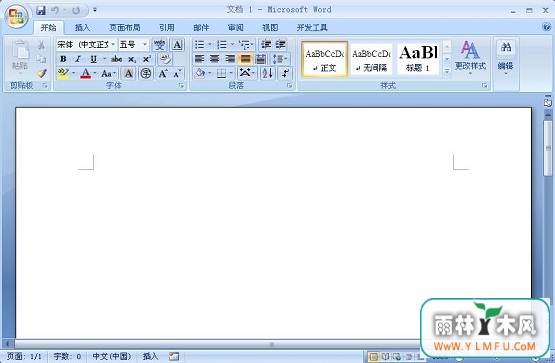Decrease paragraph indent
Screen dimensions: 555x363
[x=266, y=45]
